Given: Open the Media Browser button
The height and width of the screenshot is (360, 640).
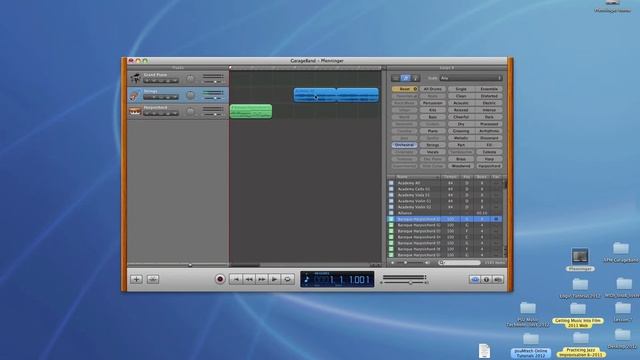Looking at the screenshot, I should (498, 280).
